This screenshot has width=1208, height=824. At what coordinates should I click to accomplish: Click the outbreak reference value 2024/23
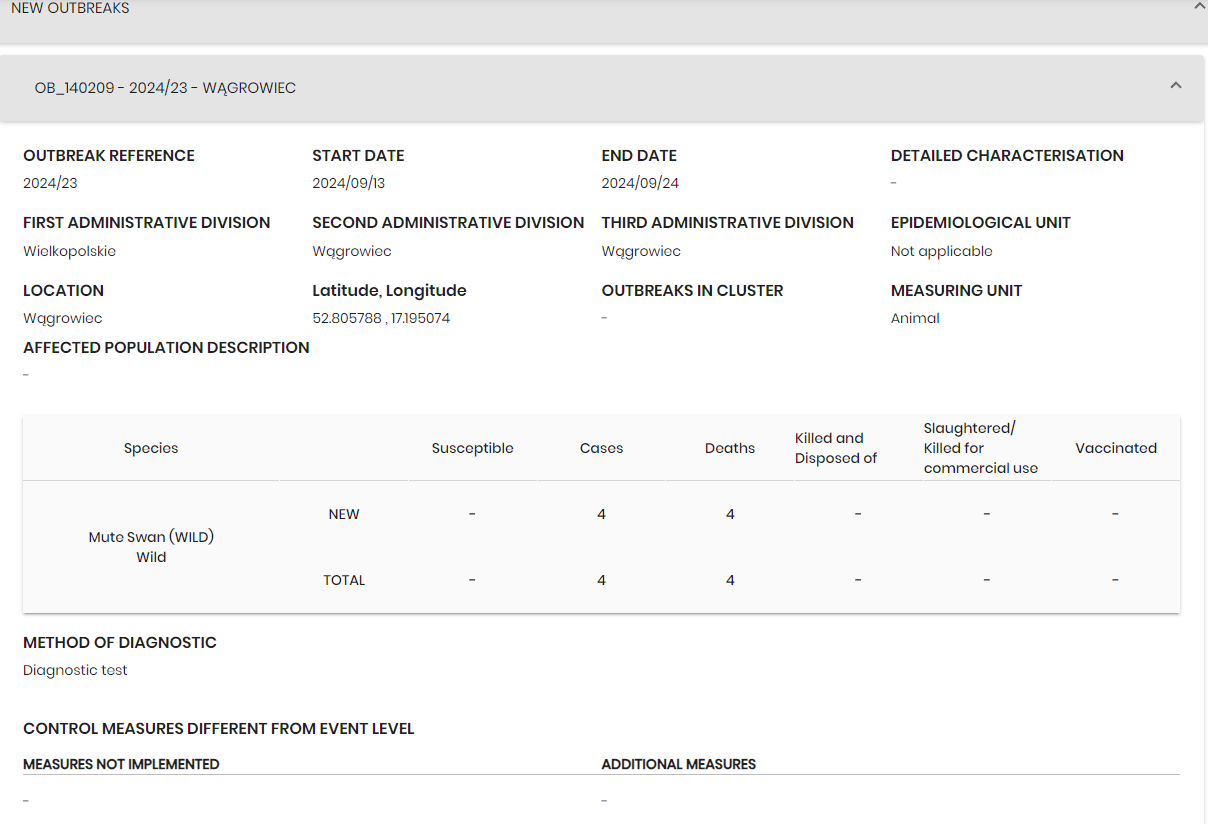[50, 183]
